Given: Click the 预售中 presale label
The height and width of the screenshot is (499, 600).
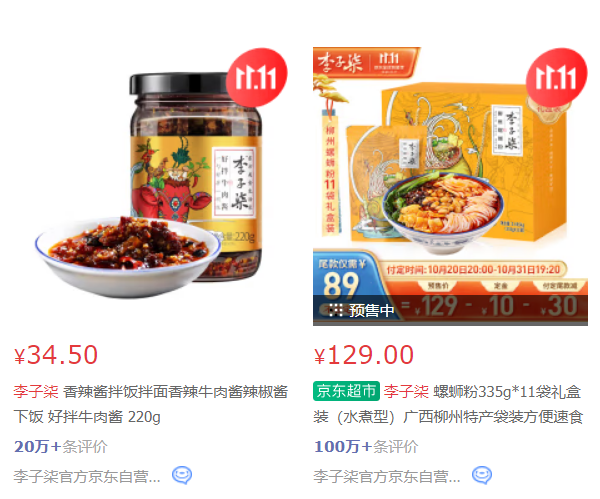Looking at the screenshot, I should [x=362, y=310].
